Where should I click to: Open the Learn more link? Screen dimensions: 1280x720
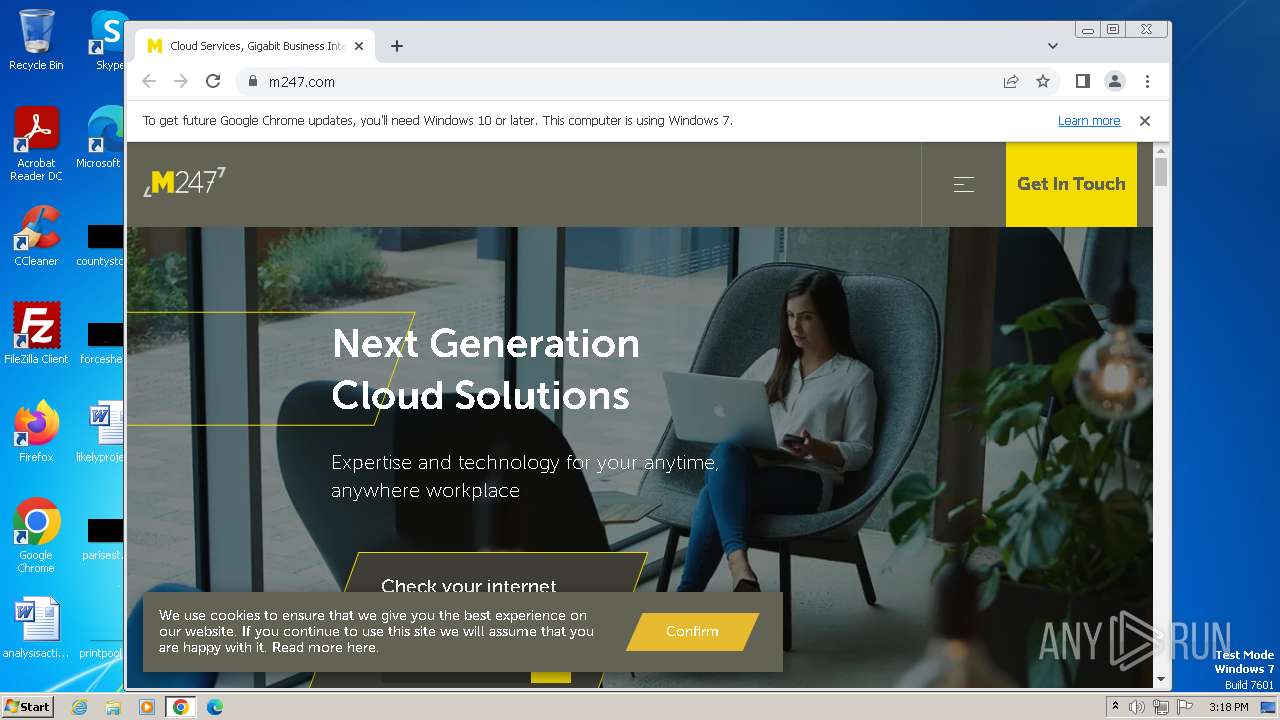click(x=1089, y=121)
